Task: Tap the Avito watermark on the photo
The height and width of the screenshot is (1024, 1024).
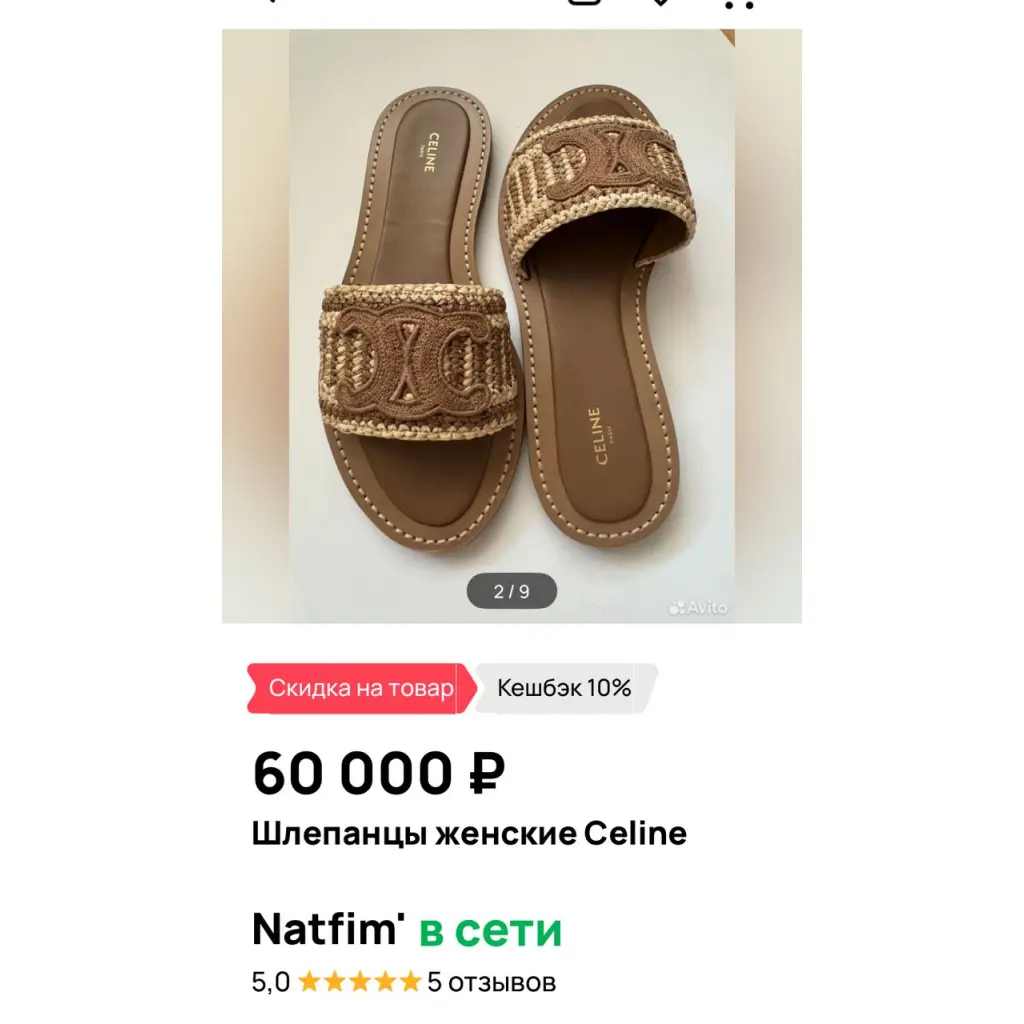Action: pos(698,607)
